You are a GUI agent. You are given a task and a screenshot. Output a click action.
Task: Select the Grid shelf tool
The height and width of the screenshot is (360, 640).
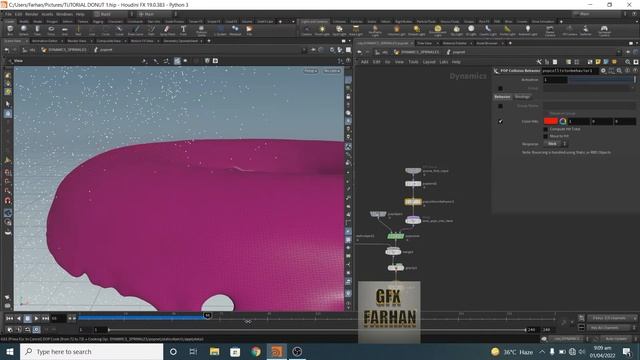64,30
